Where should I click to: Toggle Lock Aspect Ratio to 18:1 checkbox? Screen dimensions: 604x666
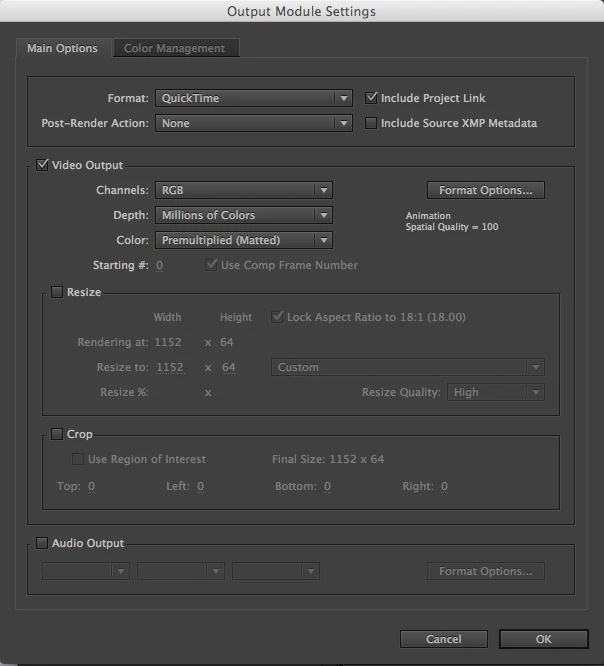tap(277, 317)
